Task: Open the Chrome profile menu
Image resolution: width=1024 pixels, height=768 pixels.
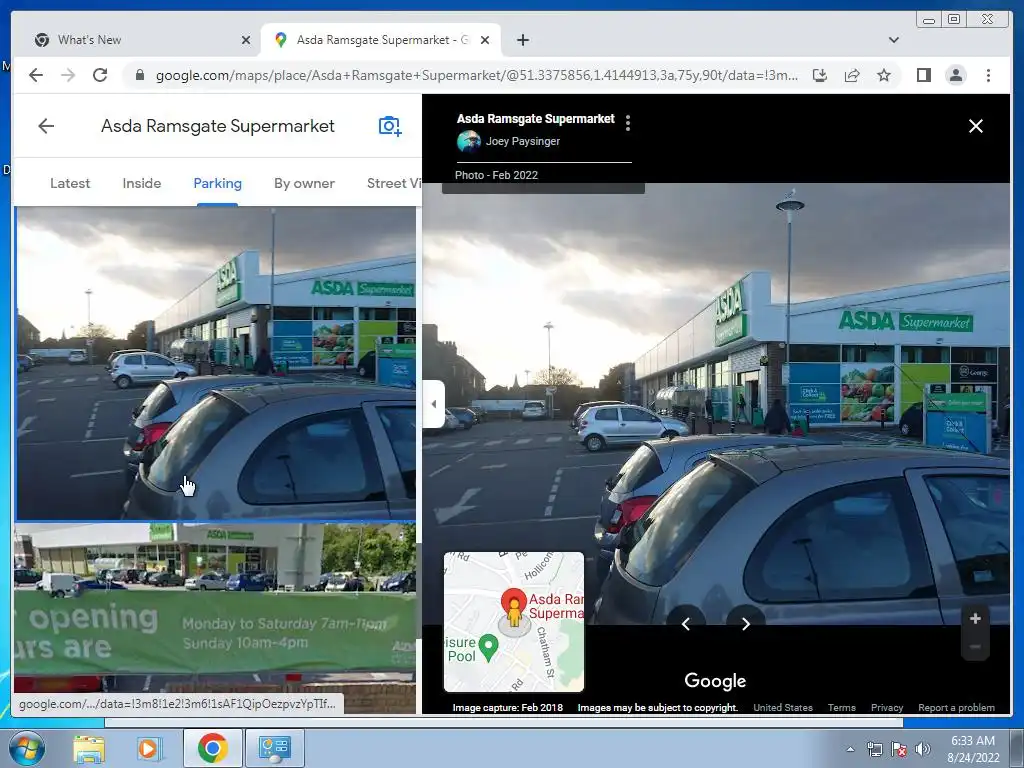Action: [955, 75]
